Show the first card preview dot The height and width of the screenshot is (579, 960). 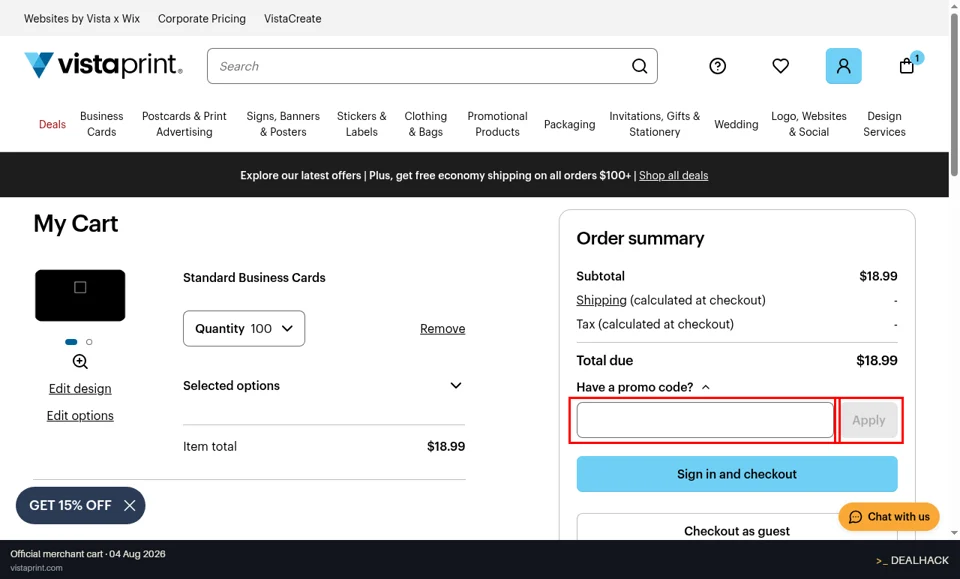click(x=71, y=342)
